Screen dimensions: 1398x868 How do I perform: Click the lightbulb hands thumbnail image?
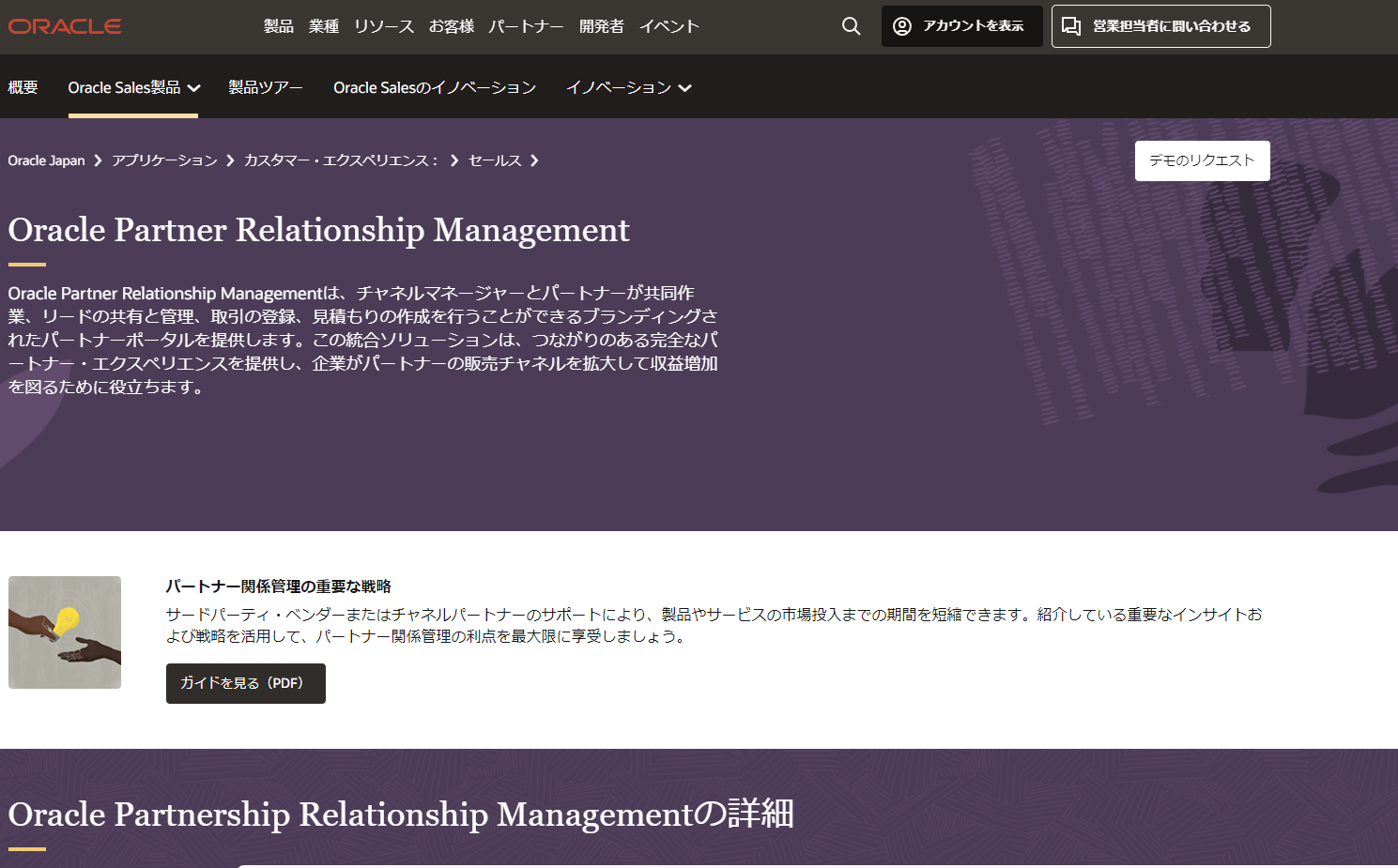(x=65, y=632)
